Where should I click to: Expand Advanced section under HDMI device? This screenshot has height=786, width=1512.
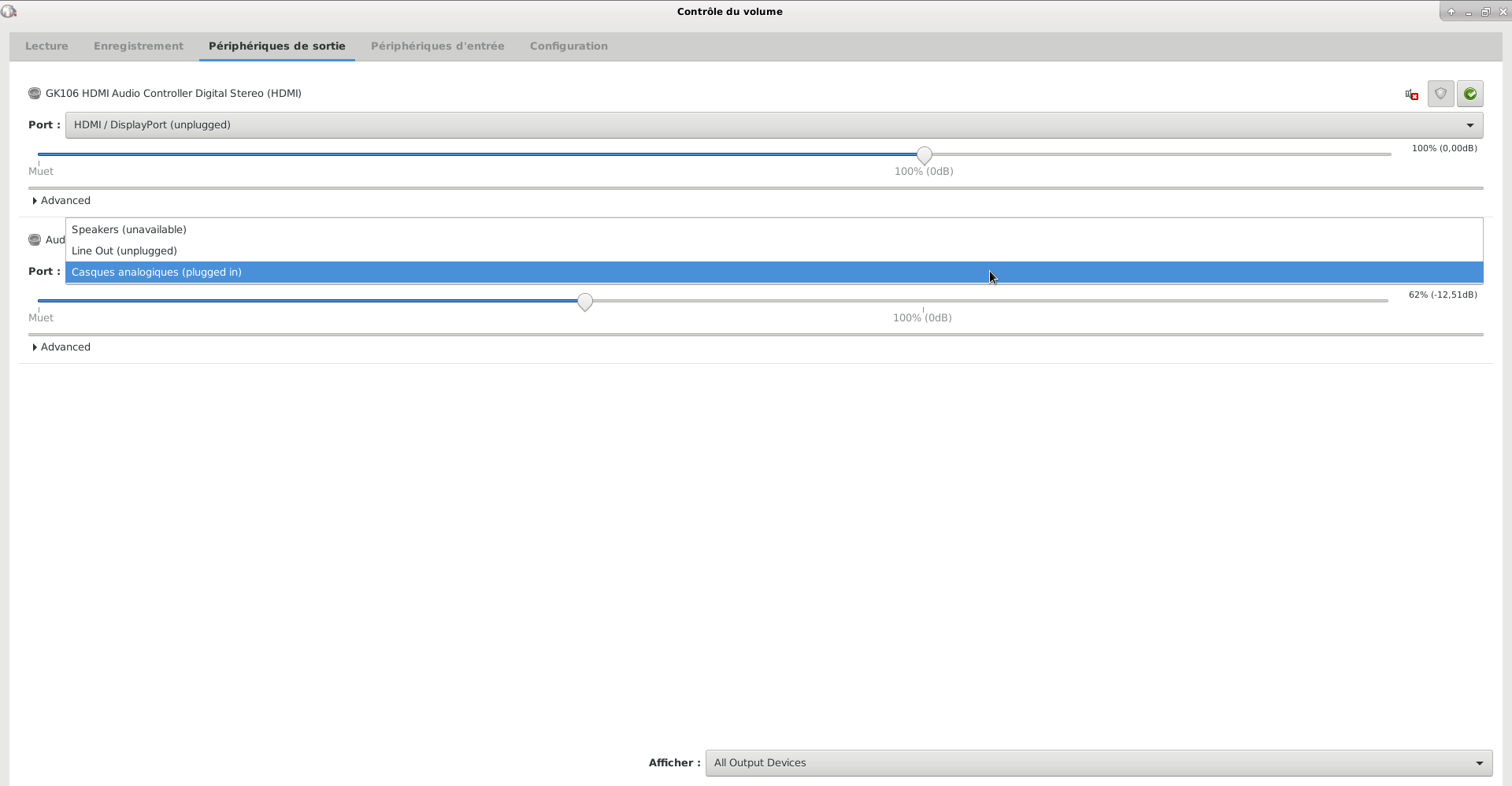[61, 200]
